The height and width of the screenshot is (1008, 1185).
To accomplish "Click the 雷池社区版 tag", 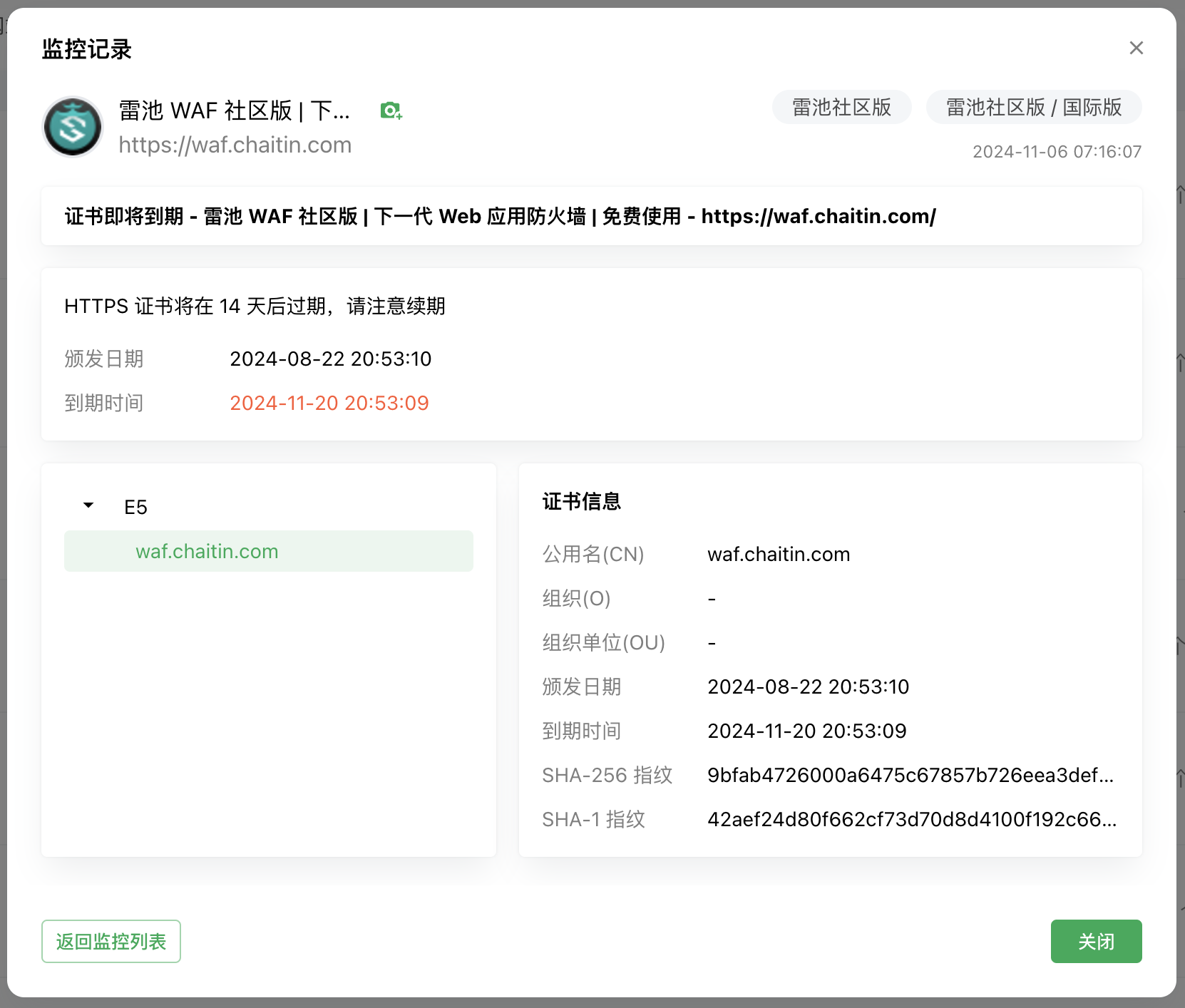I will click(x=841, y=108).
